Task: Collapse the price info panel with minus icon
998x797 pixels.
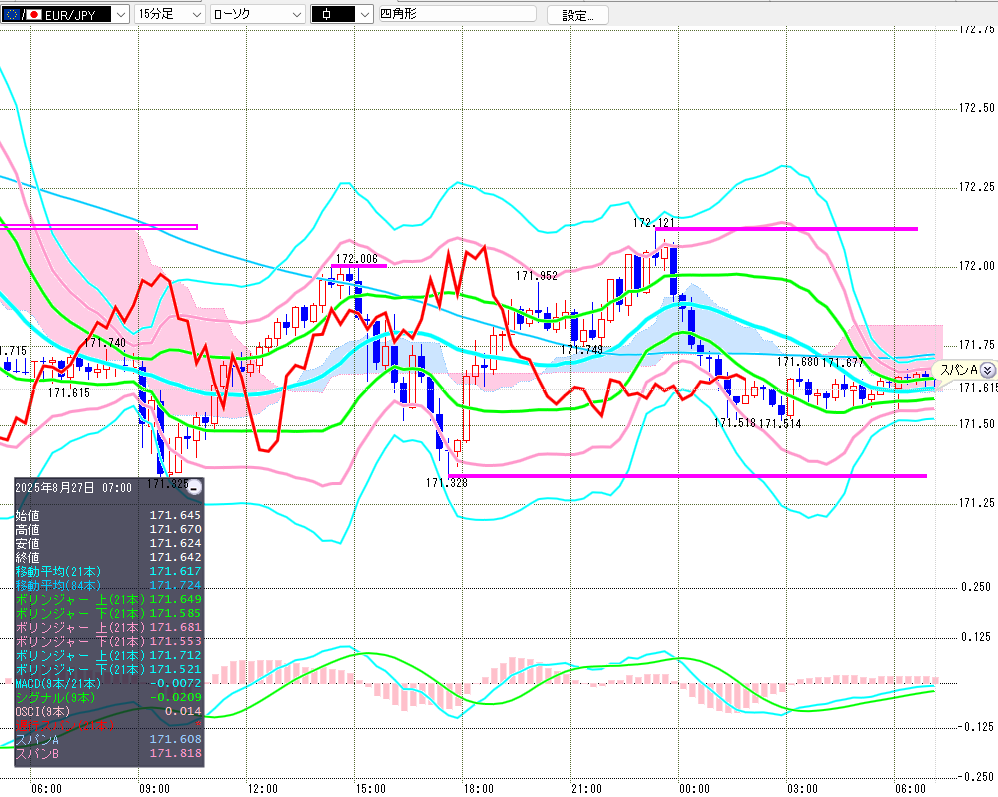Action: [x=195, y=488]
